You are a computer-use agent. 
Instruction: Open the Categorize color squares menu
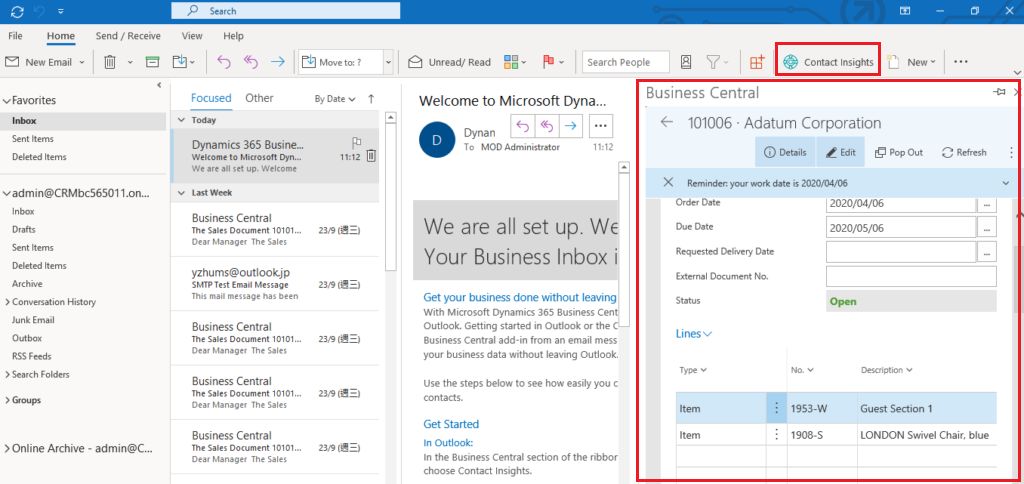pos(515,62)
